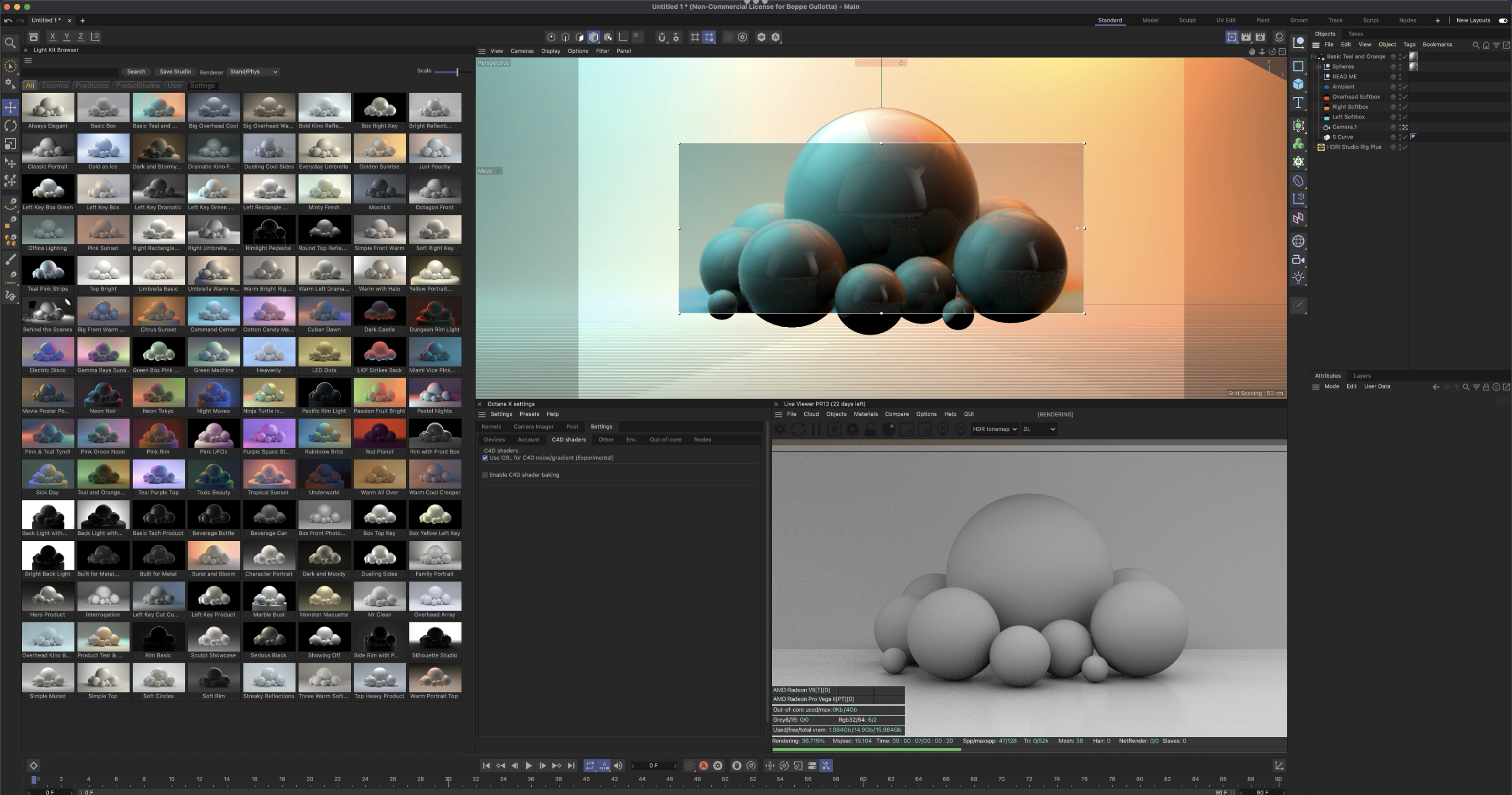Toggle the New Layouts switch

[x=1503, y=20]
